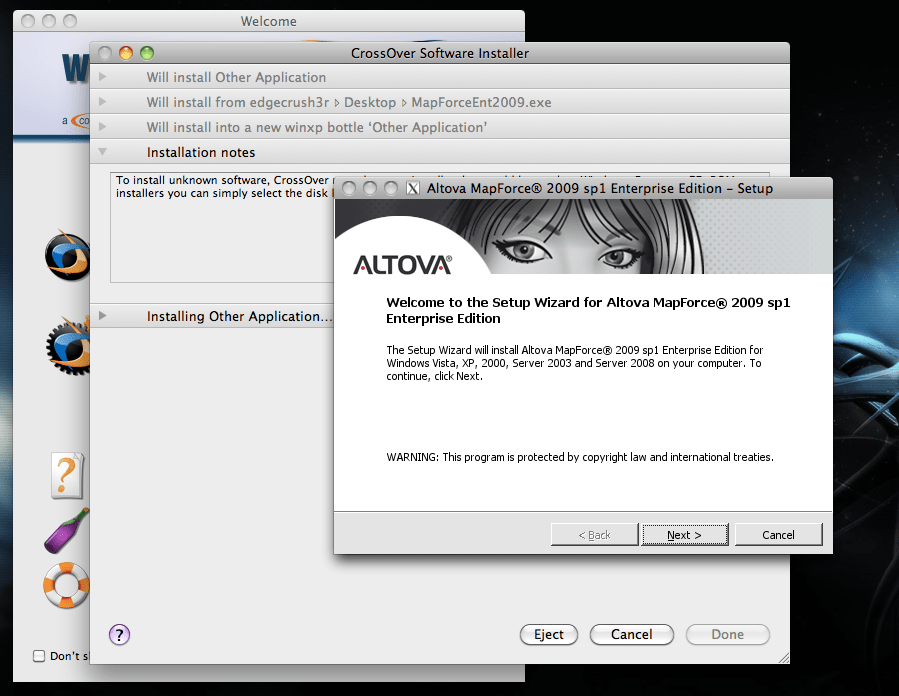Click Next in the Altova setup wizard
The height and width of the screenshot is (696, 899).
[x=685, y=534]
